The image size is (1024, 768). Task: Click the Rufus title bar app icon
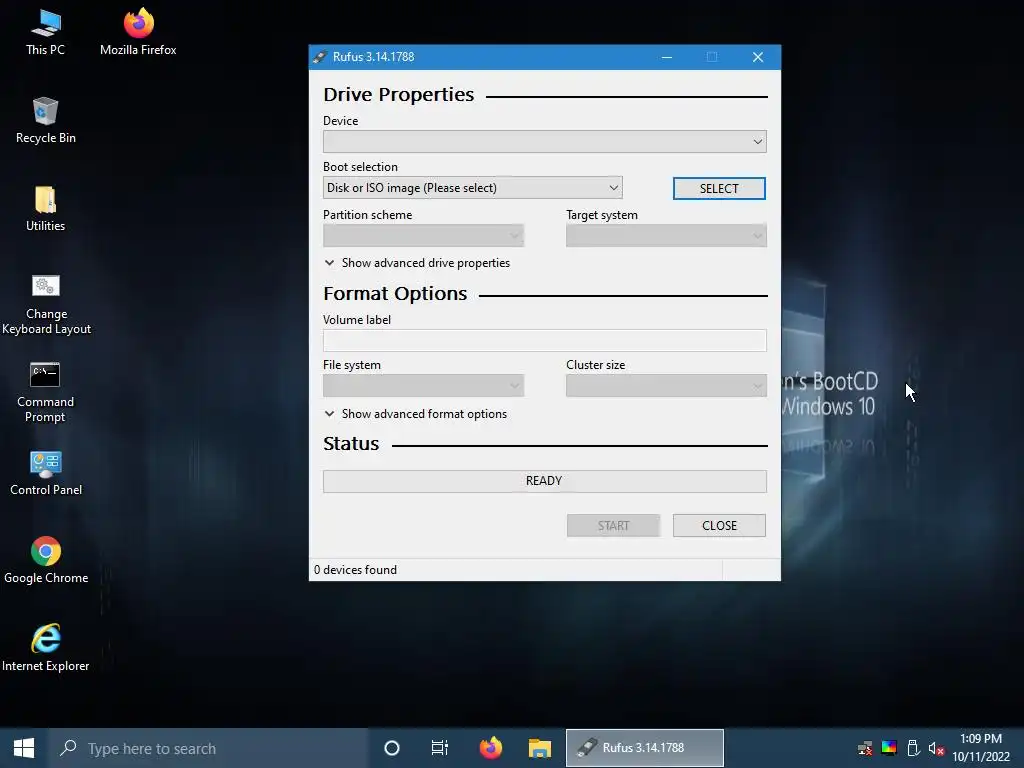(x=319, y=57)
